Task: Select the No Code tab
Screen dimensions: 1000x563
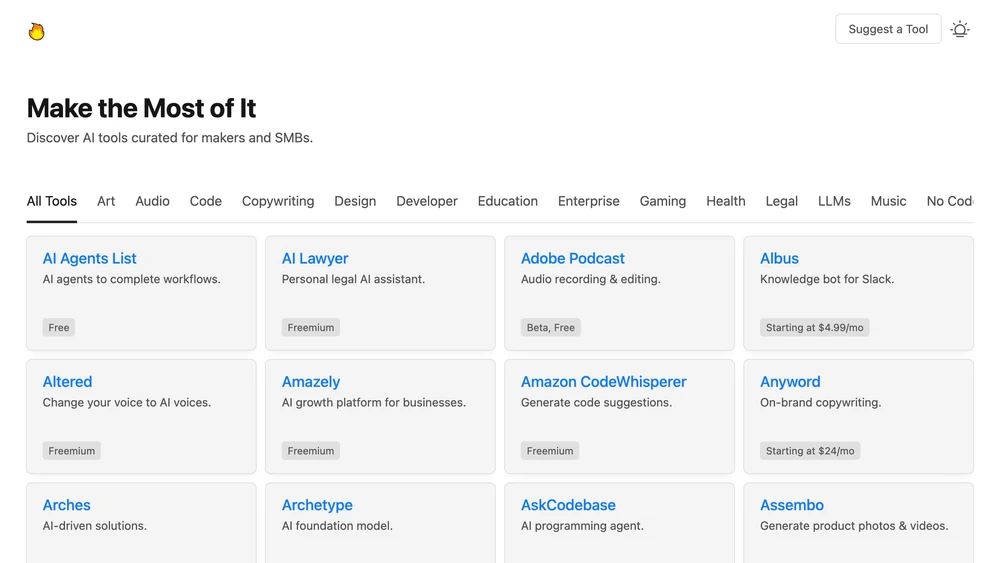Action: pos(950,201)
